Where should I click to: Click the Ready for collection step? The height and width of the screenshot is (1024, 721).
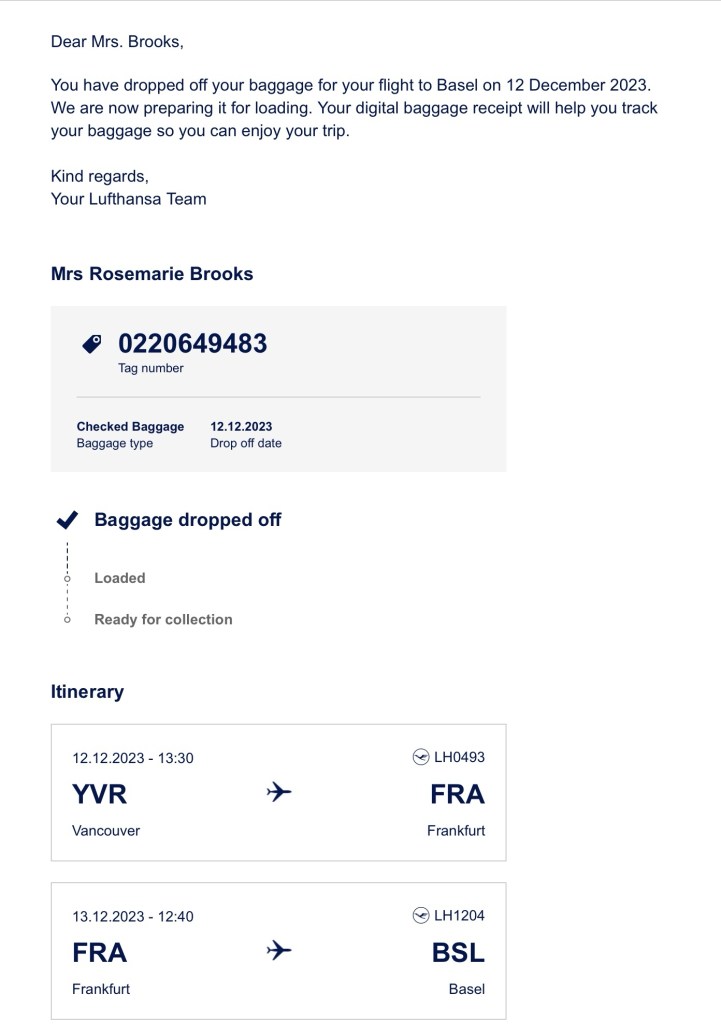(163, 620)
